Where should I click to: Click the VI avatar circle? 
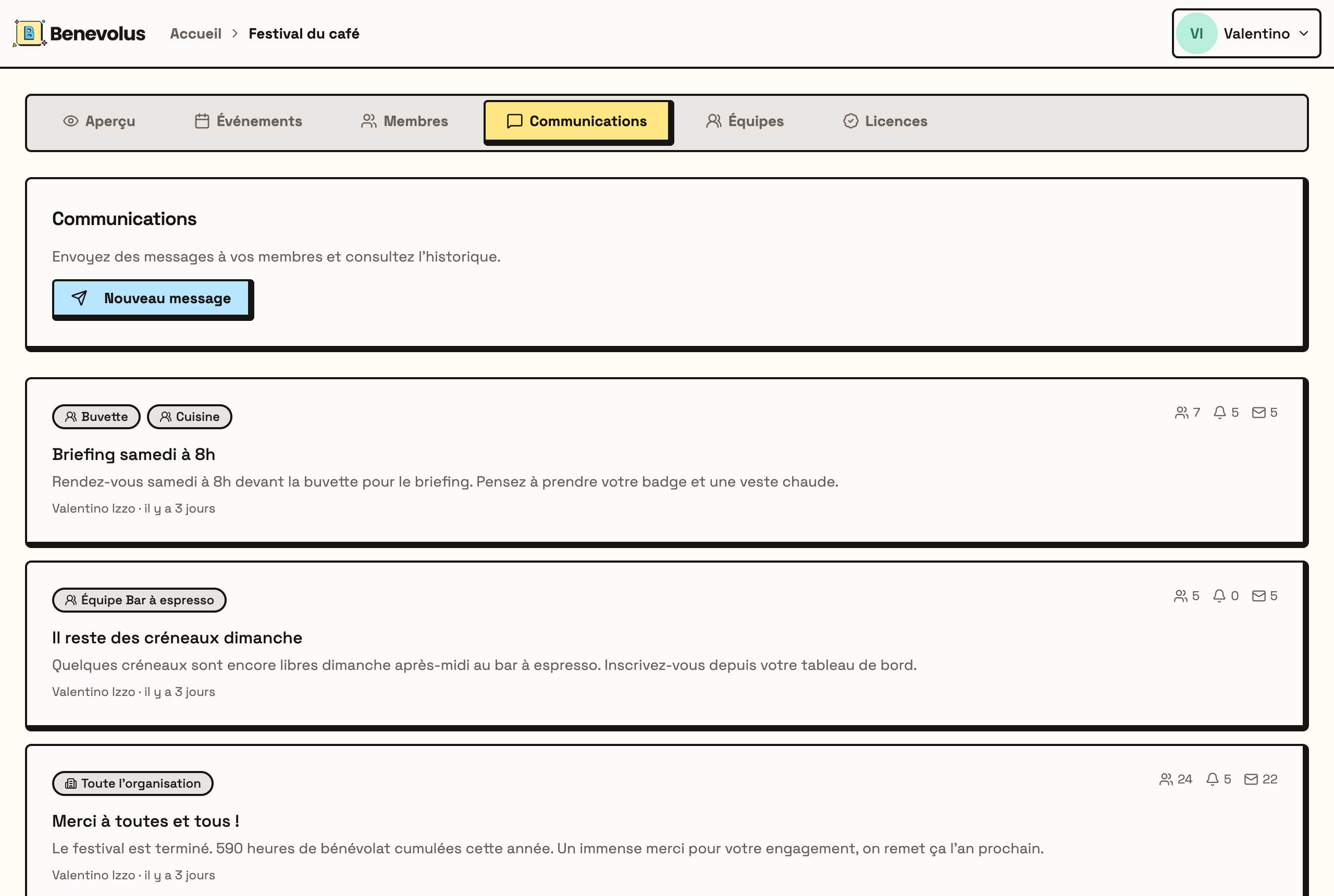click(x=1196, y=34)
